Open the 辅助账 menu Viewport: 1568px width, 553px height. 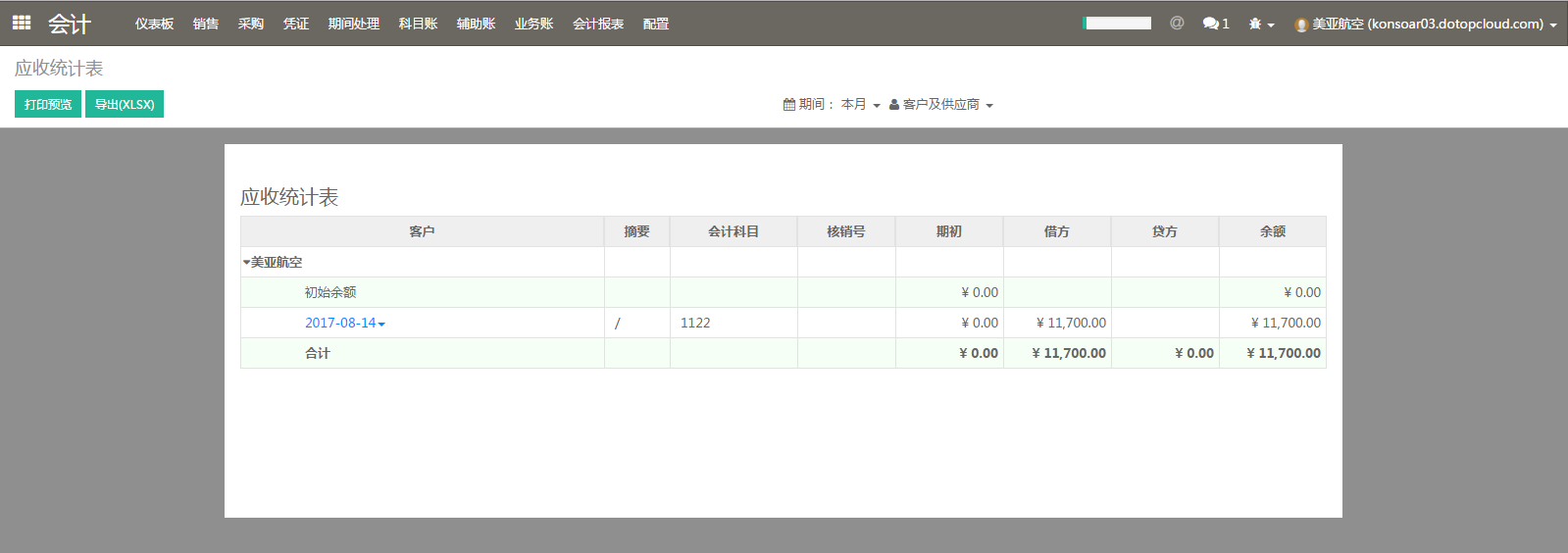[x=477, y=24]
